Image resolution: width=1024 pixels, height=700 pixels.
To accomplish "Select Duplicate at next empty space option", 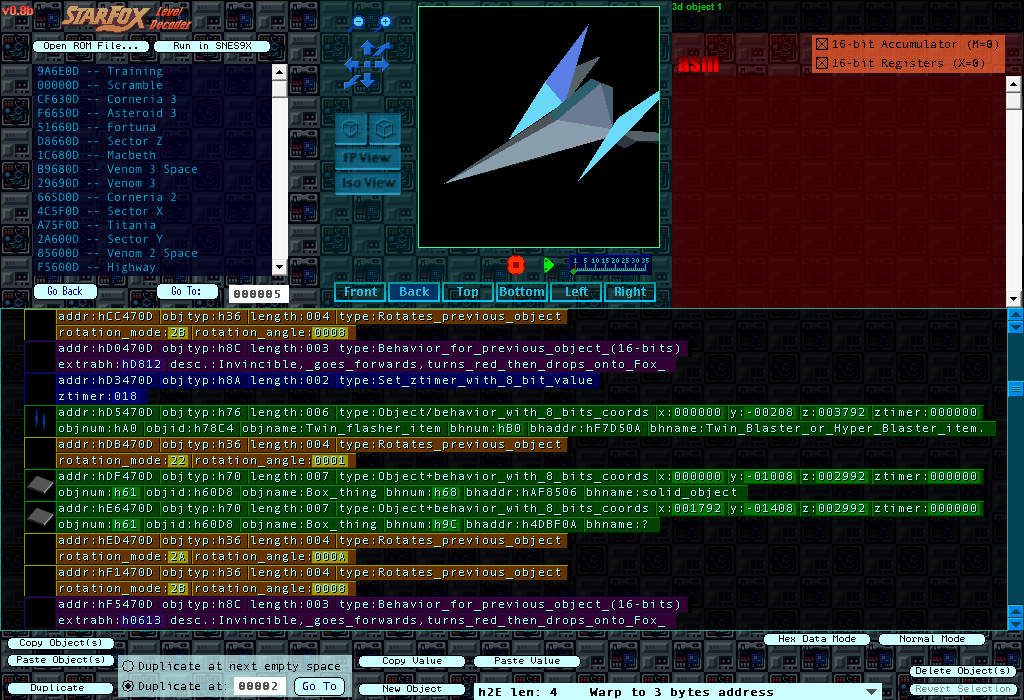I will click(128, 666).
